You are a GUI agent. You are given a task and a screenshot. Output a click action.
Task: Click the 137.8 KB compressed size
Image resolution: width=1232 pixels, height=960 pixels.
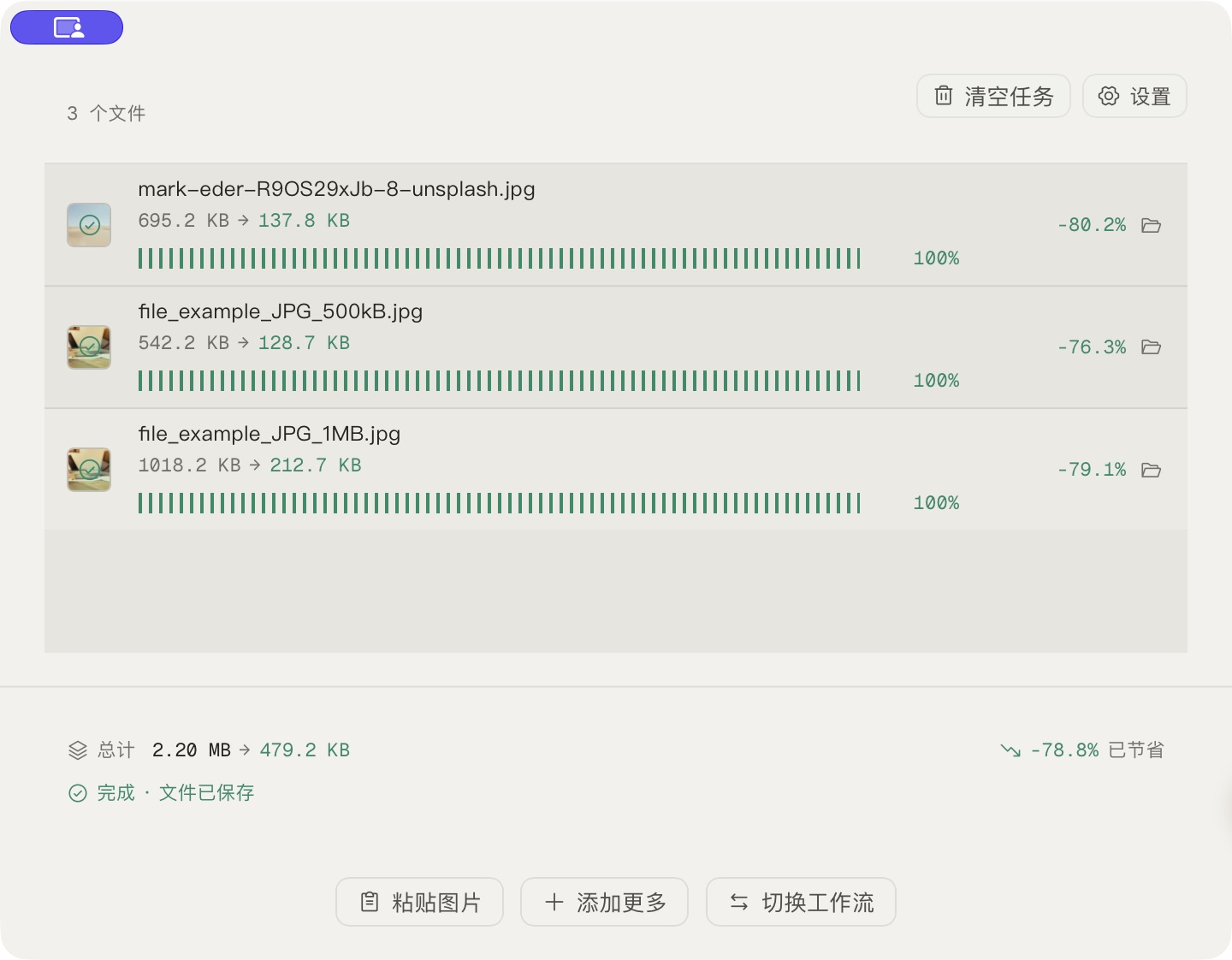[x=304, y=221]
